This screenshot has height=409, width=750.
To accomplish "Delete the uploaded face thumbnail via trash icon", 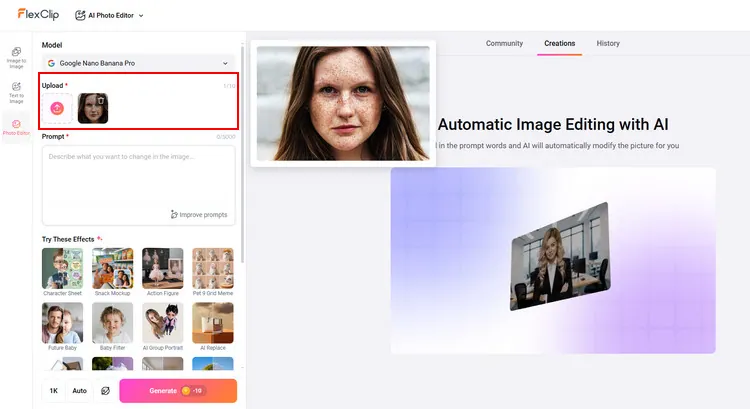I will click(x=101, y=100).
